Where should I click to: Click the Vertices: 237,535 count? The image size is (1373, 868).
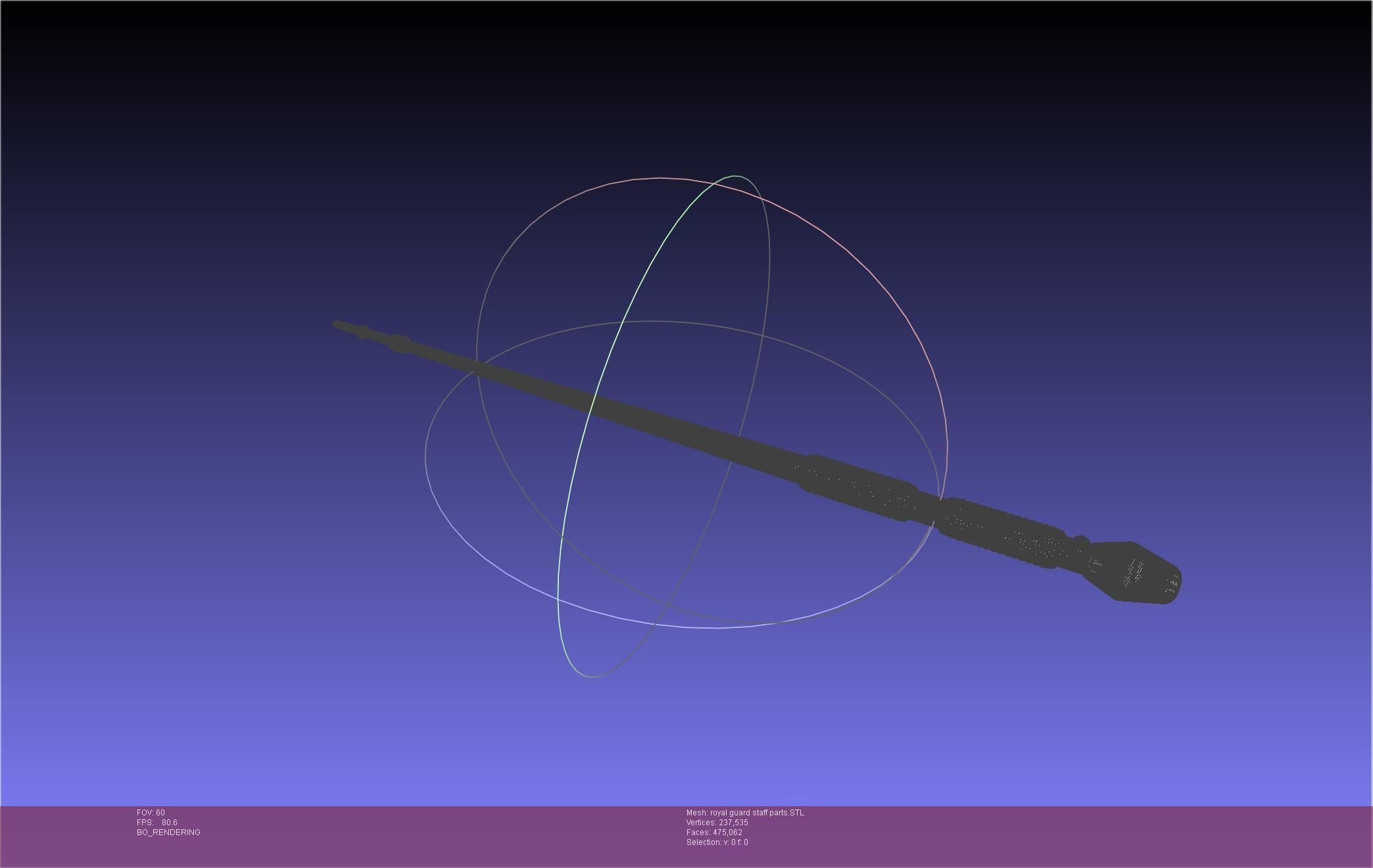point(717,823)
